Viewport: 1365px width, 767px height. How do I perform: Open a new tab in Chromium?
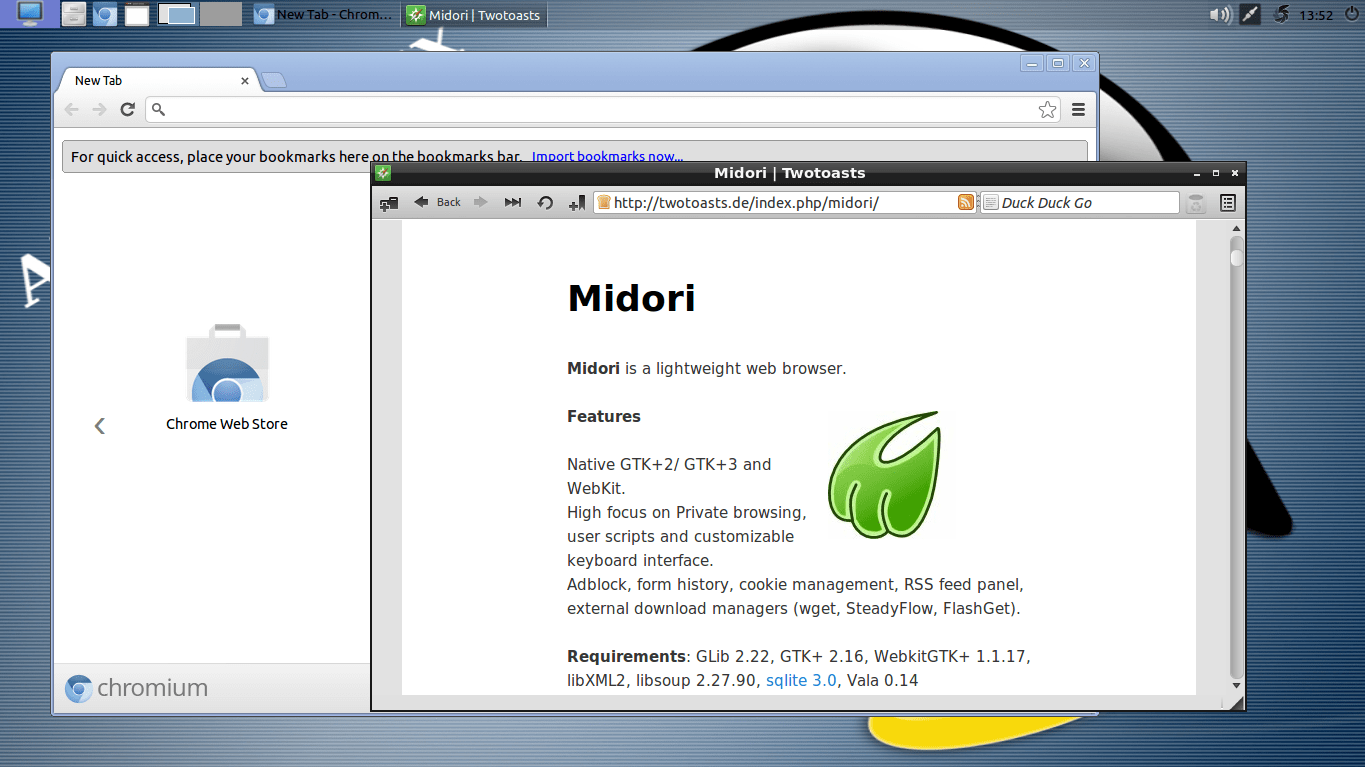tap(274, 81)
